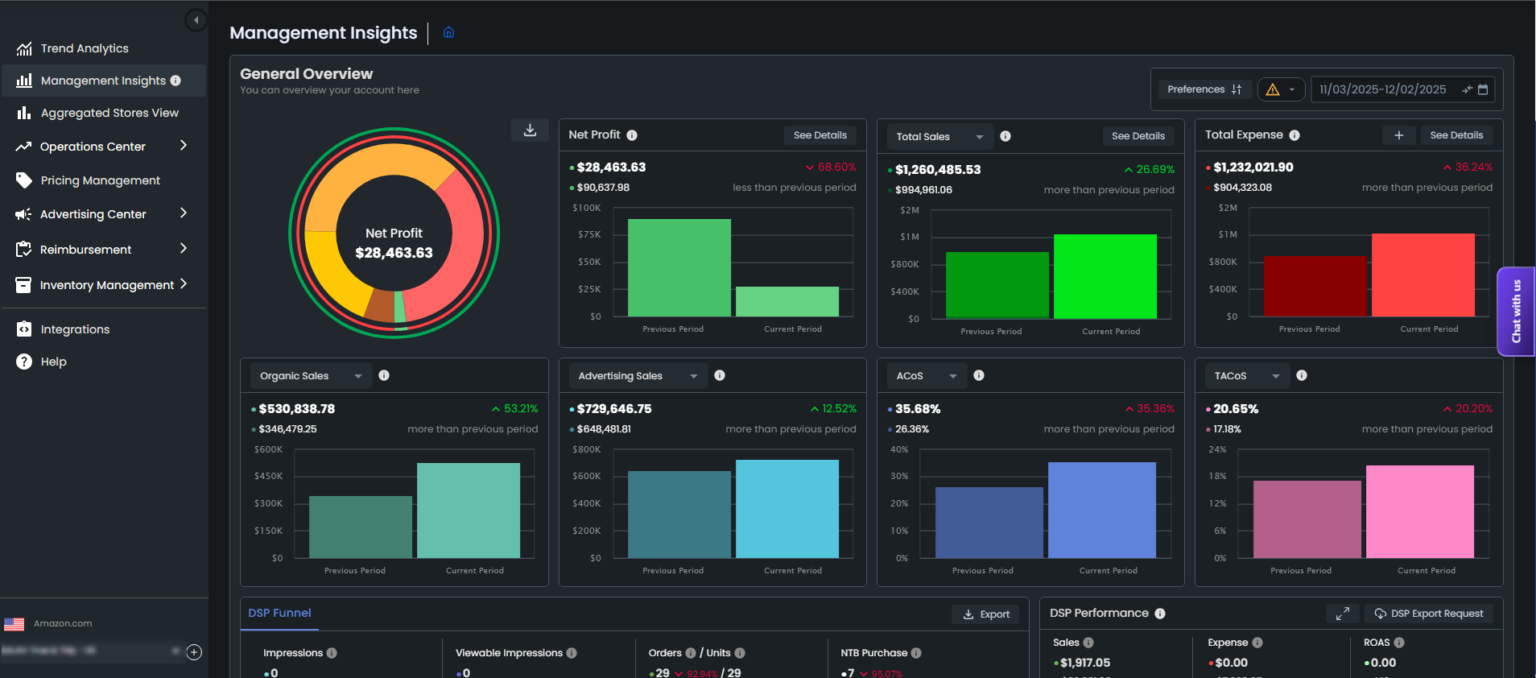
Task: Download the Net Profit donut chart
Action: (x=529, y=130)
